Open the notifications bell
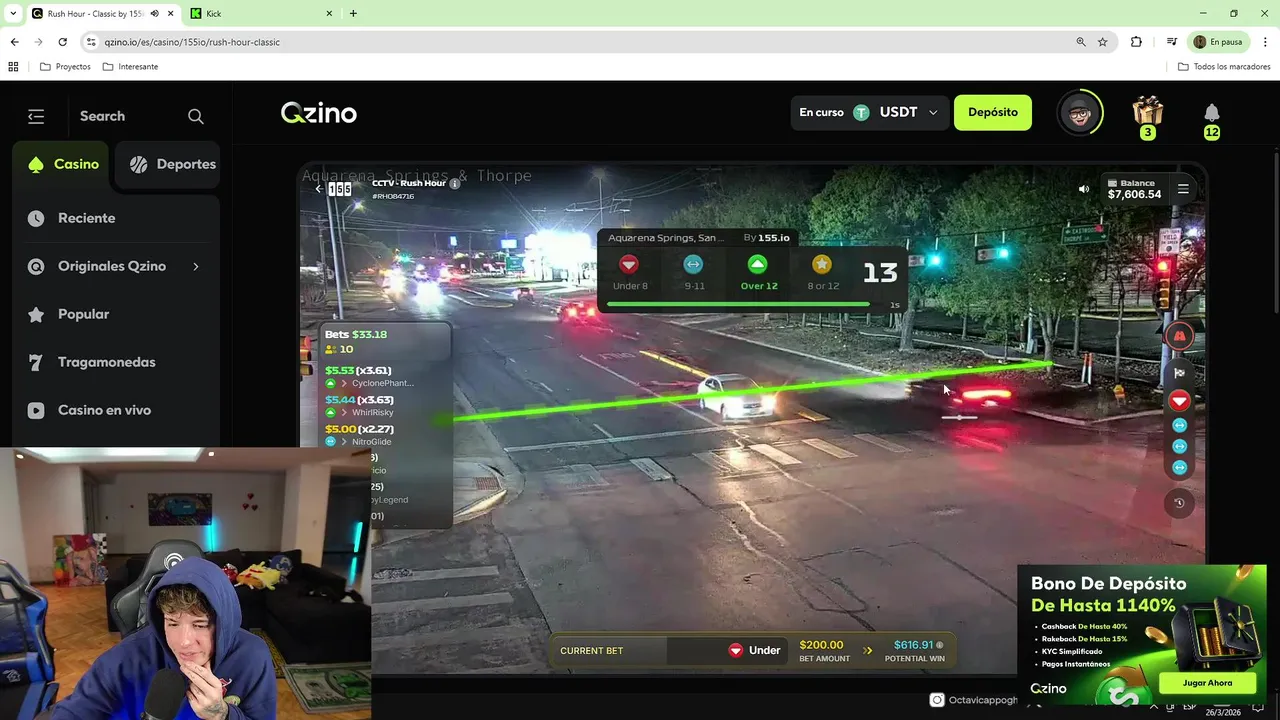Screen dimensions: 1280x720 pyautogui.click(x=1212, y=112)
